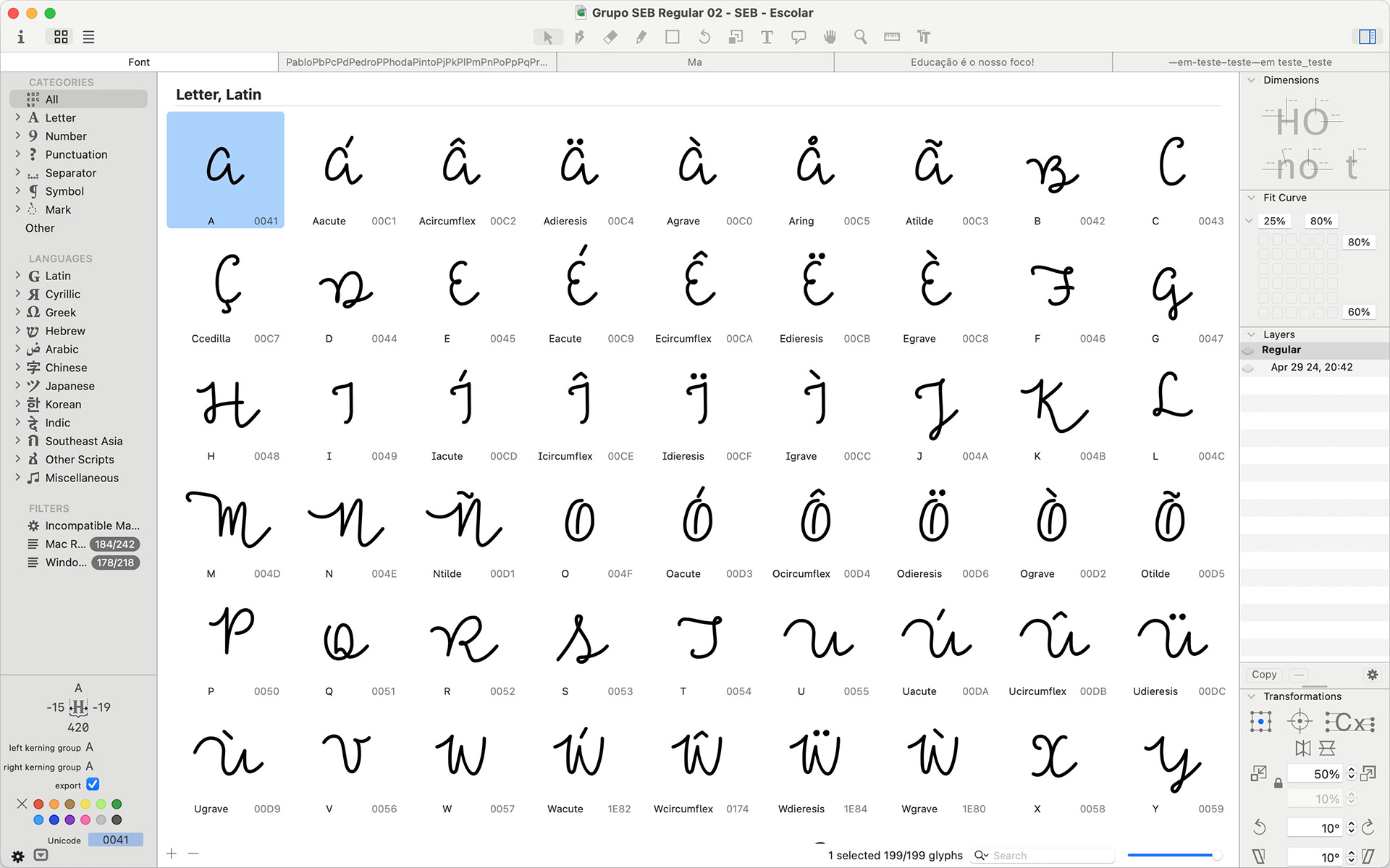Toggle the right sidebar panel
The width and height of the screenshot is (1390, 868).
pyautogui.click(x=1367, y=37)
